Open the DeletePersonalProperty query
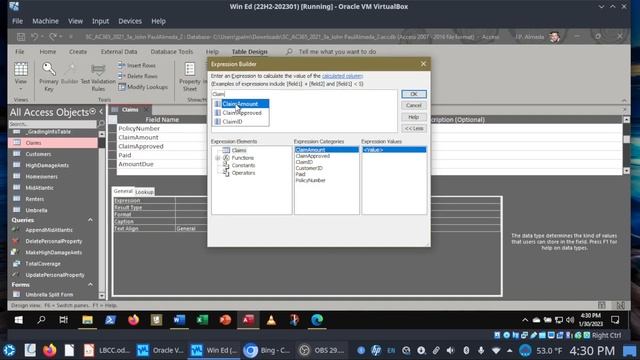The width and height of the screenshot is (640, 360). click(53, 241)
